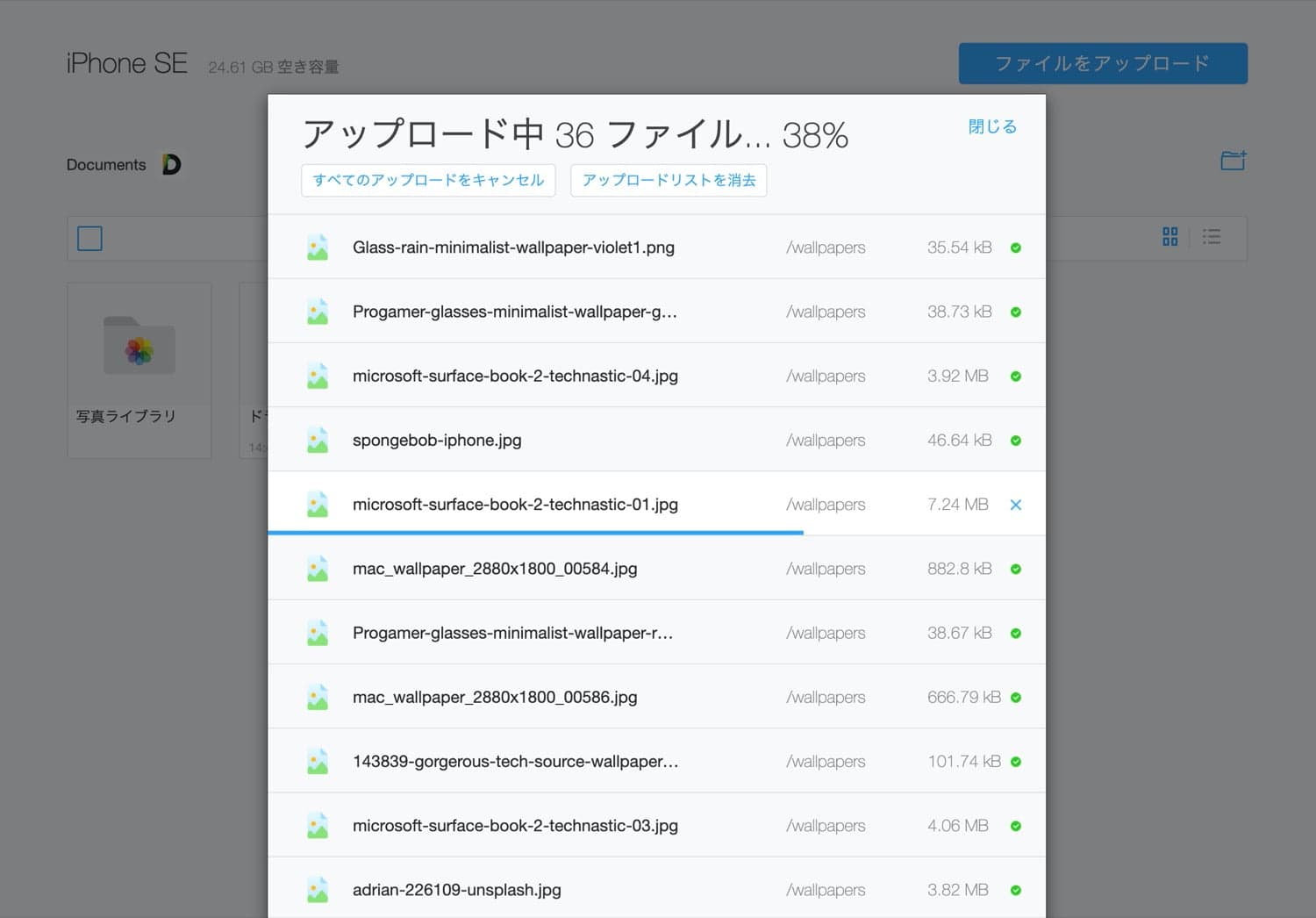Click the アップロード中 36 ファイル heading

tap(537, 134)
